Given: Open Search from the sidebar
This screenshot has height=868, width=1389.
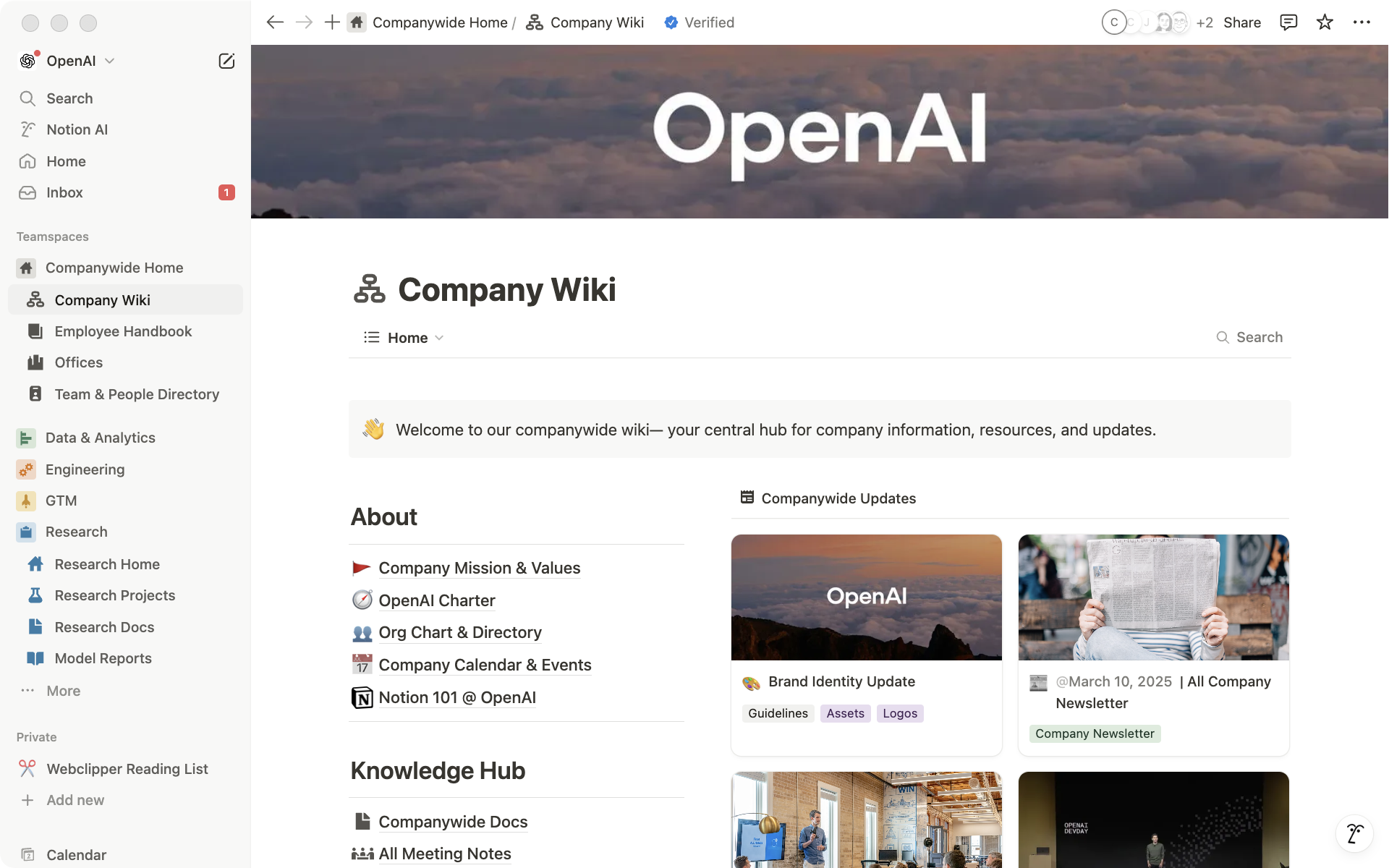Looking at the screenshot, I should pos(69,98).
